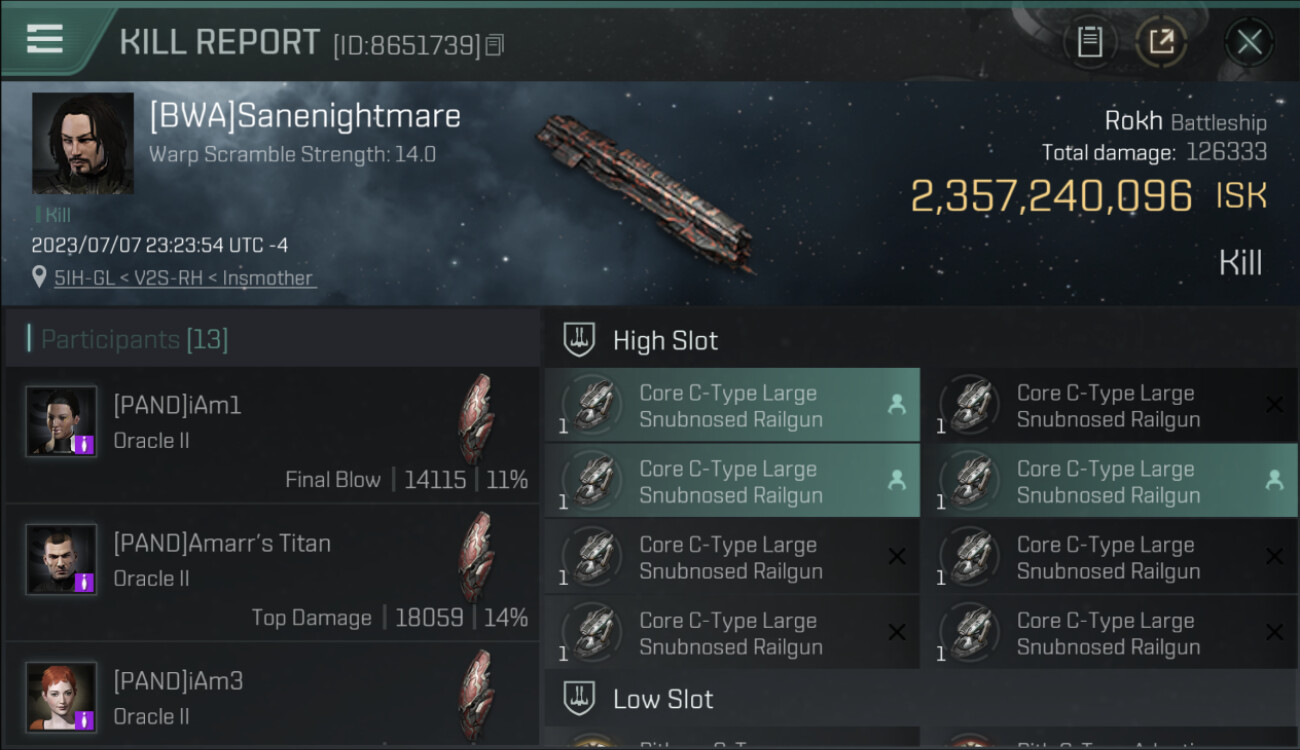Open iAm3's pilot portrait

tap(61, 697)
